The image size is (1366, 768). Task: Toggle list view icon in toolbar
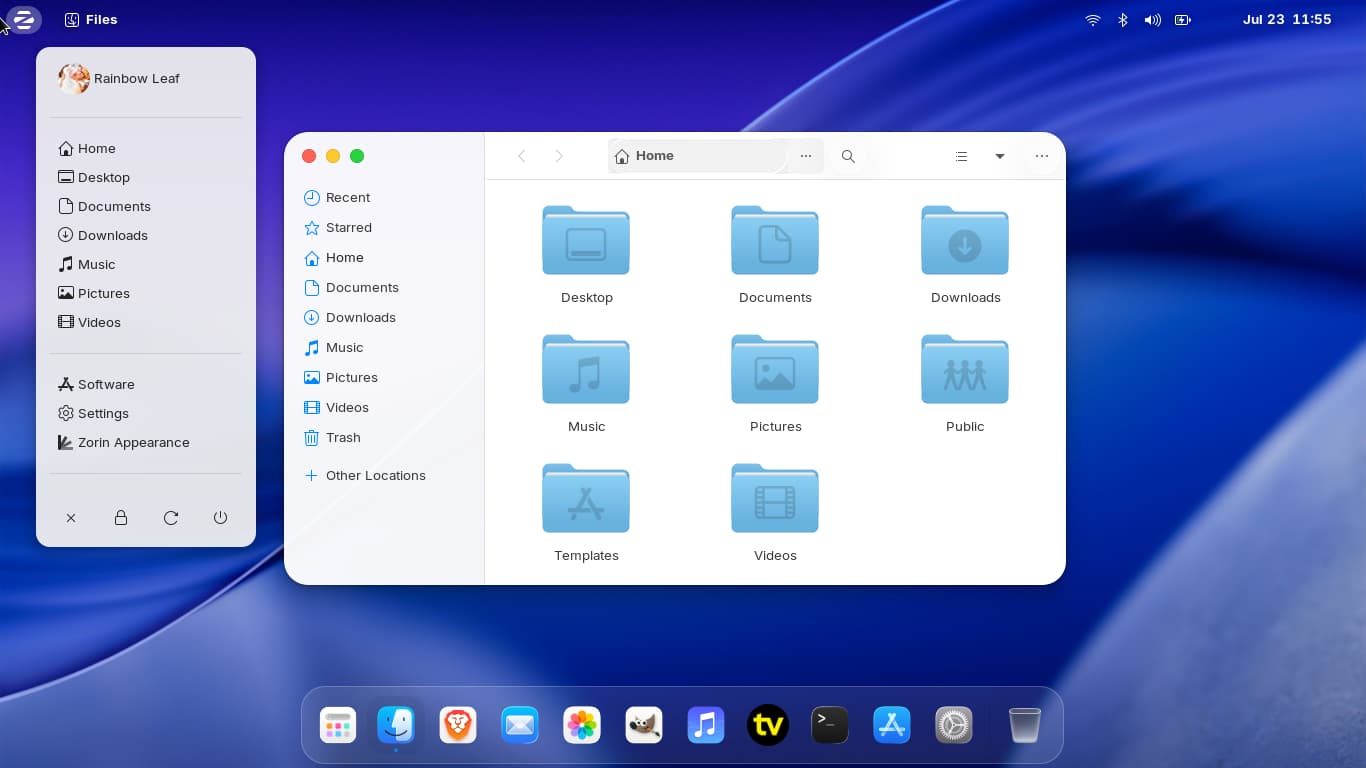click(961, 156)
